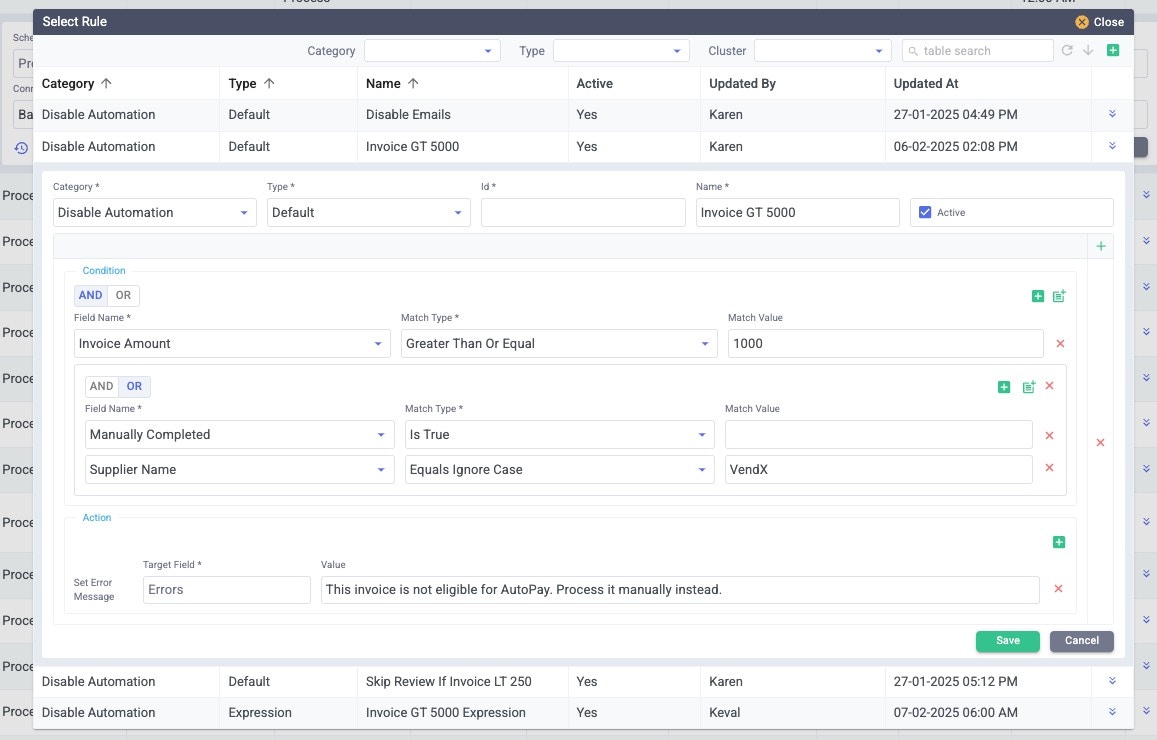Viewport: 1157px width, 740px height.
Task: Sort by Category column arrow
Action: coord(106,83)
